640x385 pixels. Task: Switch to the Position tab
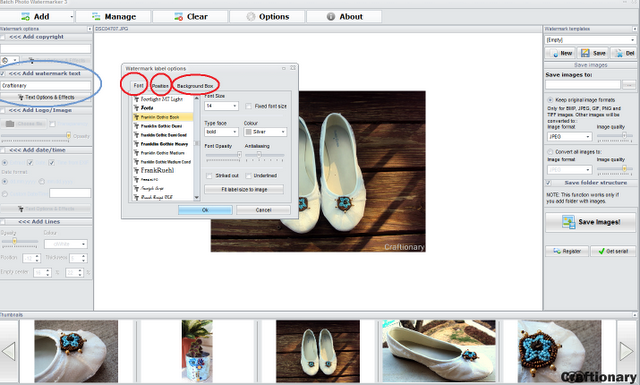pos(160,86)
